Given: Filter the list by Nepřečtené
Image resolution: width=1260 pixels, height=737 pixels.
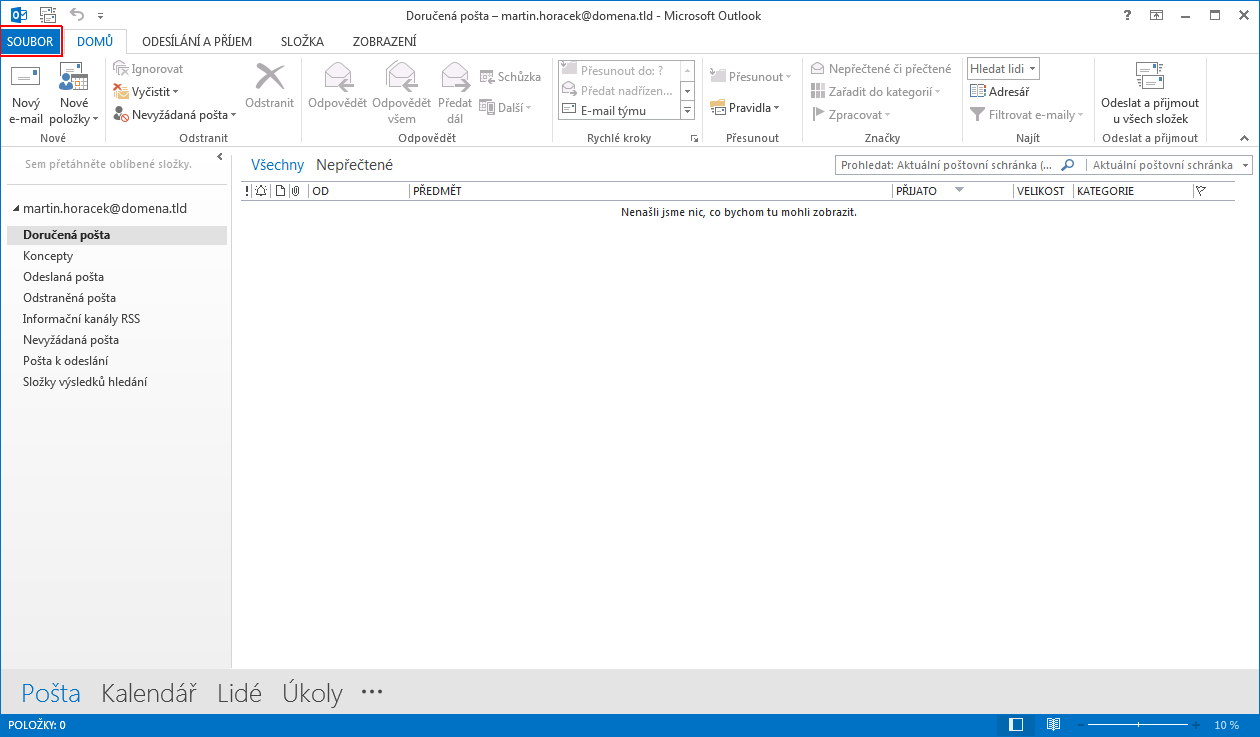Looking at the screenshot, I should pos(354,165).
